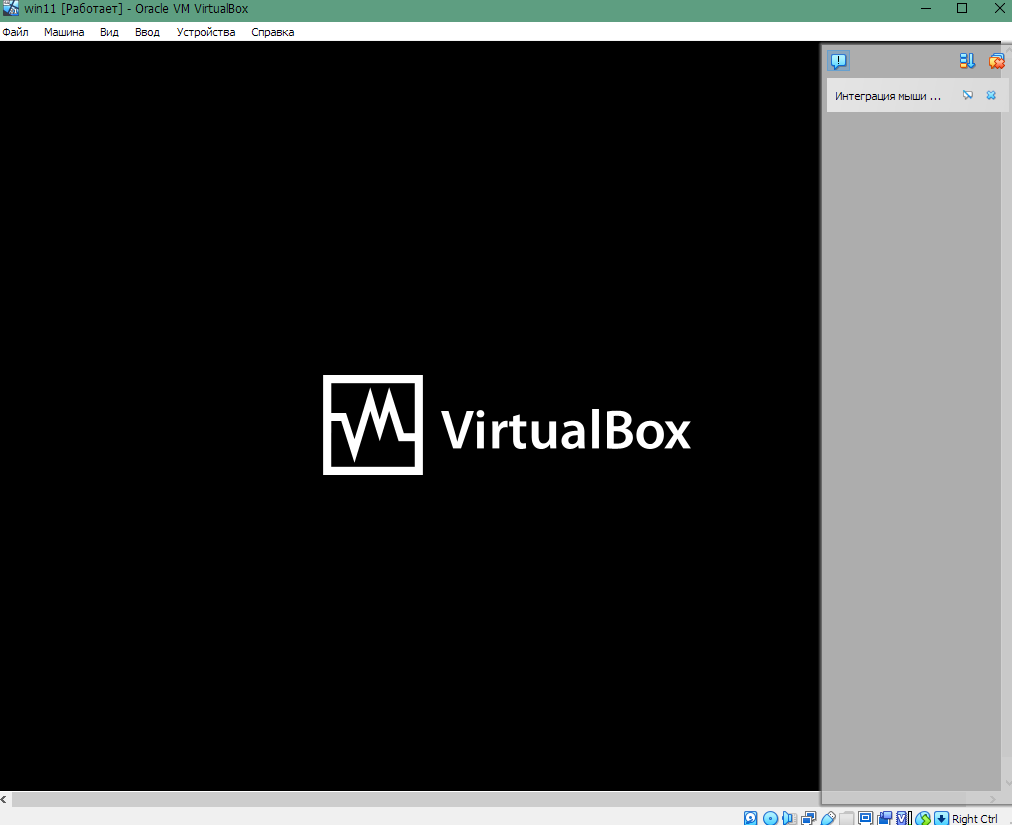1012x825 pixels.
Task: Click the keyboard capture arrow status icon
Action: [x=942, y=818]
